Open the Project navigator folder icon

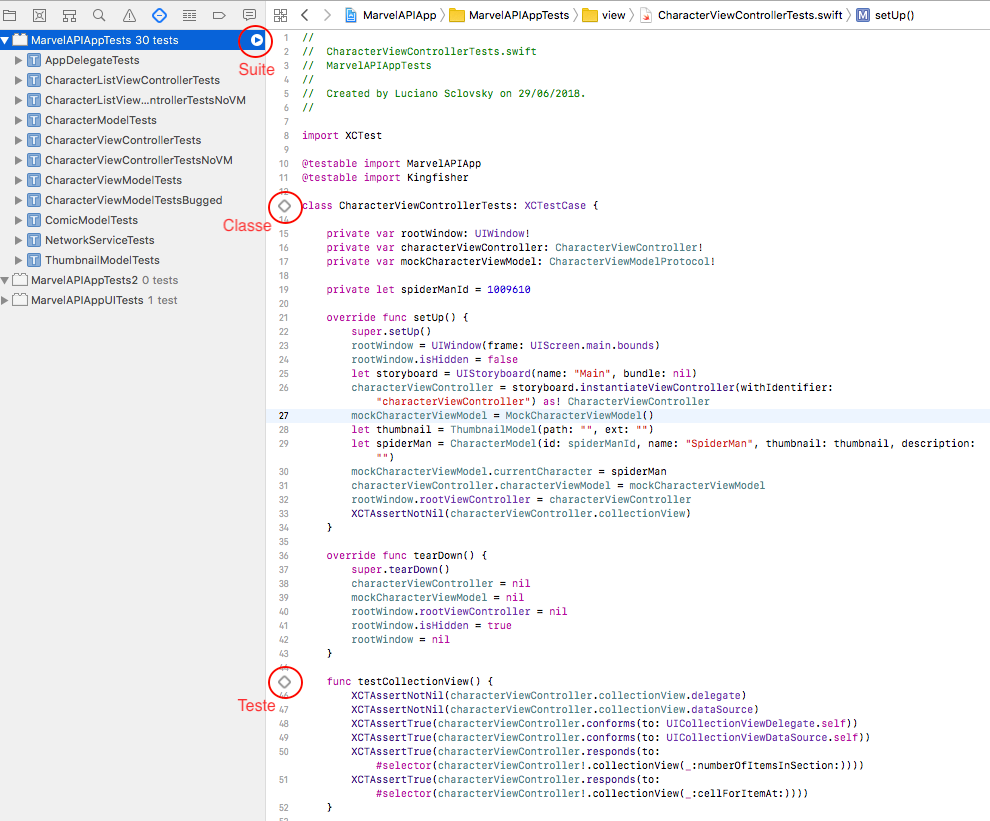[9, 15]
